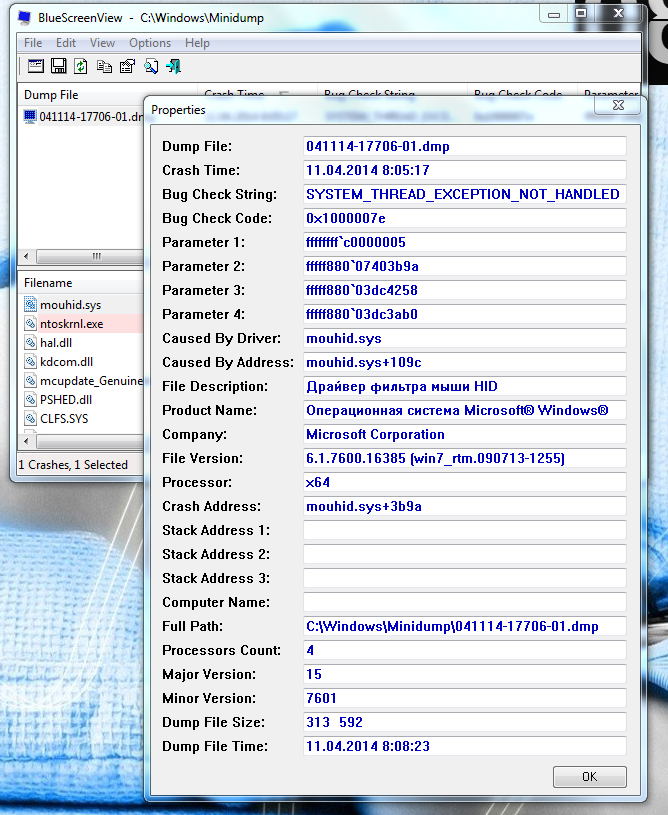Select the ntoskrnl.exe row

click(71, 324)
